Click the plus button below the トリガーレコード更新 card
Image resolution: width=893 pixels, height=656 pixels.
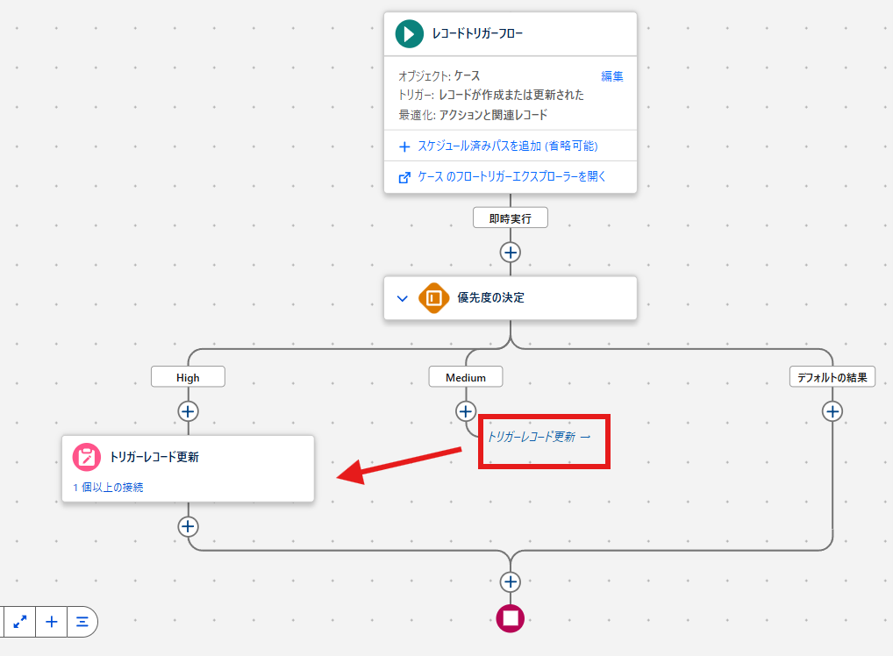[x=188, y=526]
